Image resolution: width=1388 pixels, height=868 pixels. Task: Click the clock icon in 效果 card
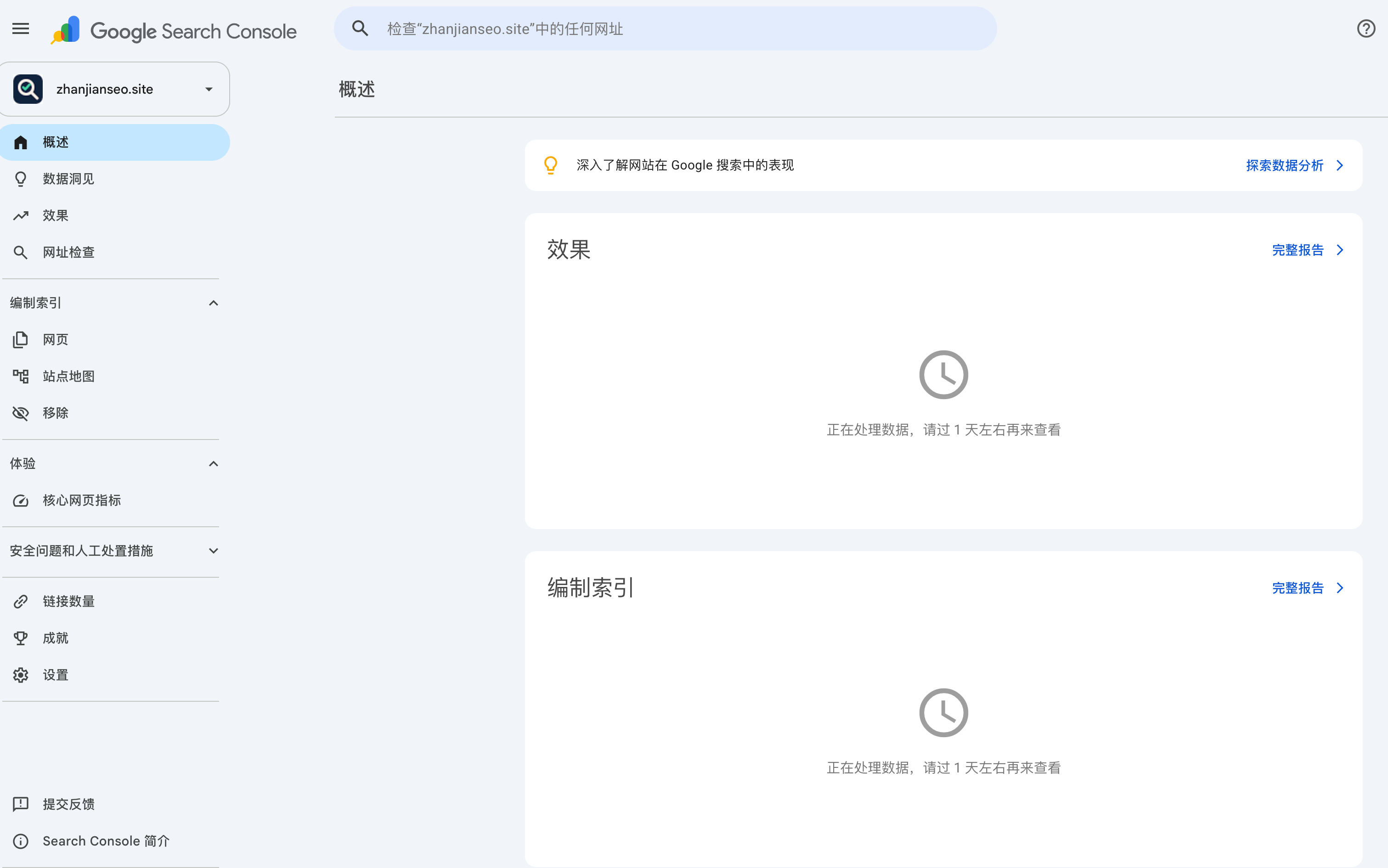point(943,375)
